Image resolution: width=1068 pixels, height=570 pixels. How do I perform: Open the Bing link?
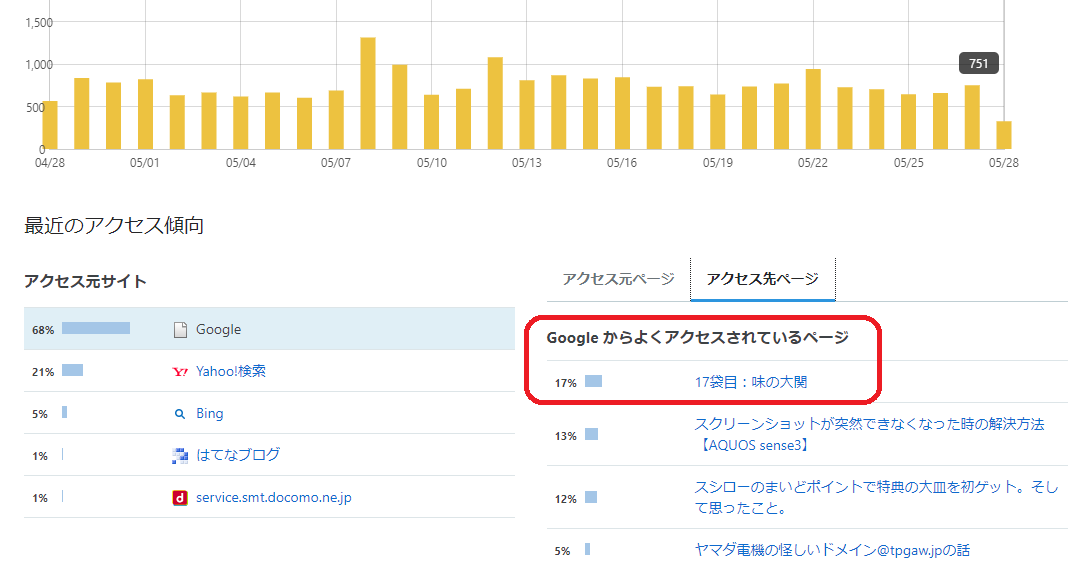210,413
